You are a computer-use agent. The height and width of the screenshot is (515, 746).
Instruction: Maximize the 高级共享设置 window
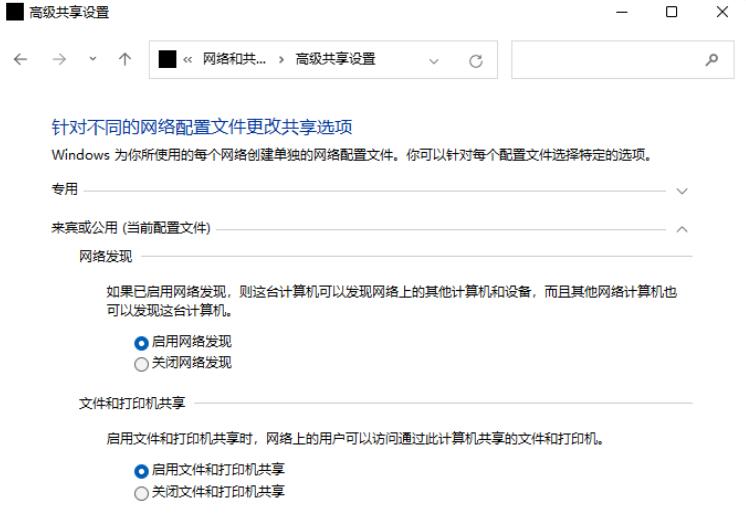click(x=671, y=11)
